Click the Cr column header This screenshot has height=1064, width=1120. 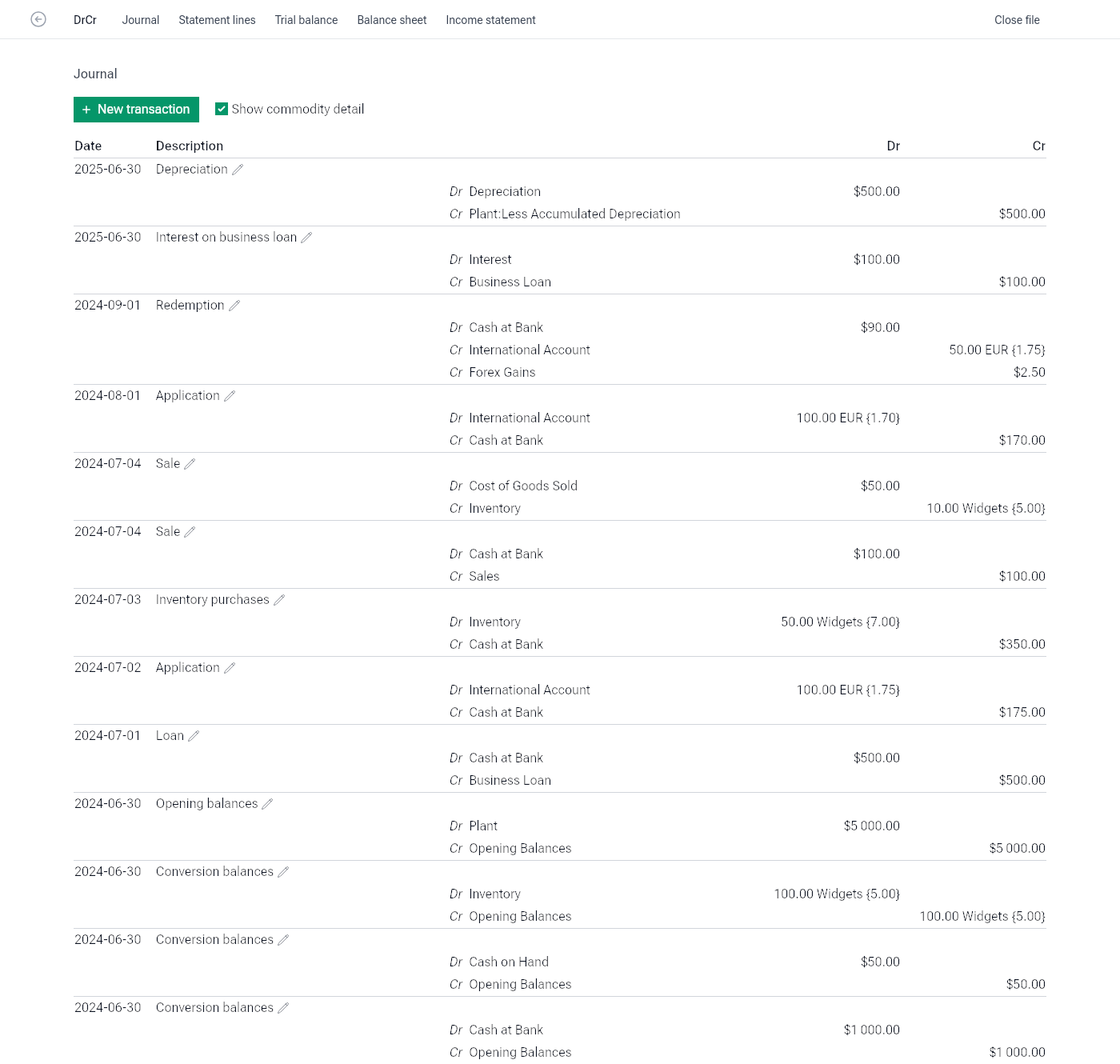(x=1038, y=146)
